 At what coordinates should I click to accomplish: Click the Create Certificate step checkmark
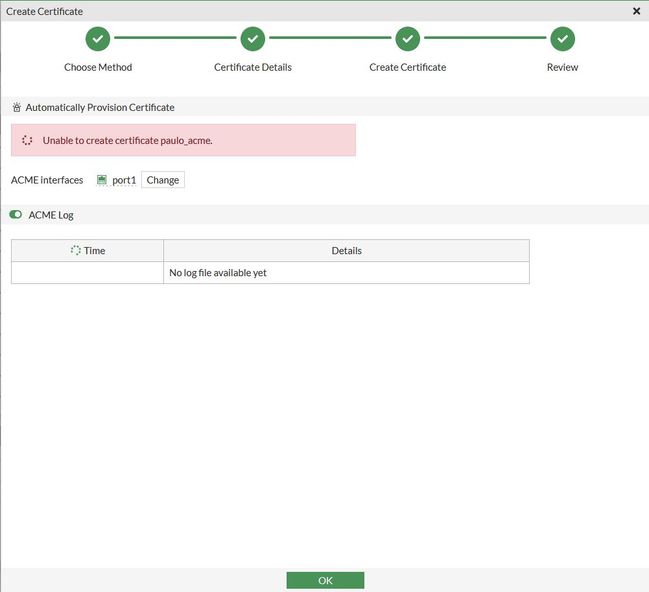[x=408, y=39]
